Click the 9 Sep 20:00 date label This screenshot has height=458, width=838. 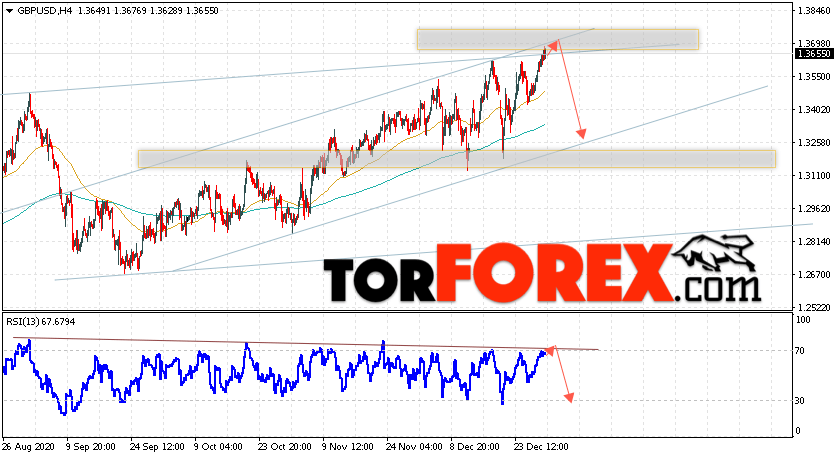pos(91,447)
